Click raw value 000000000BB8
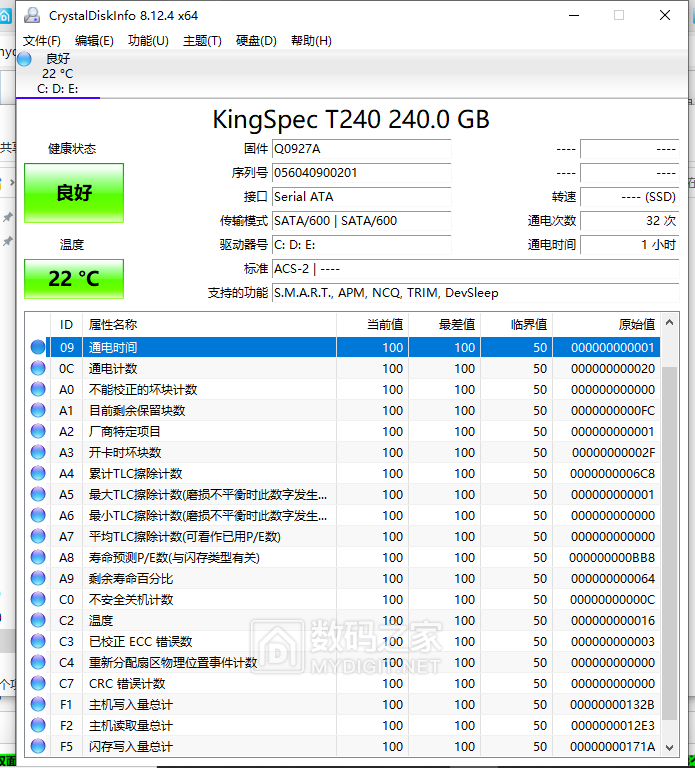 click(612, 557)
